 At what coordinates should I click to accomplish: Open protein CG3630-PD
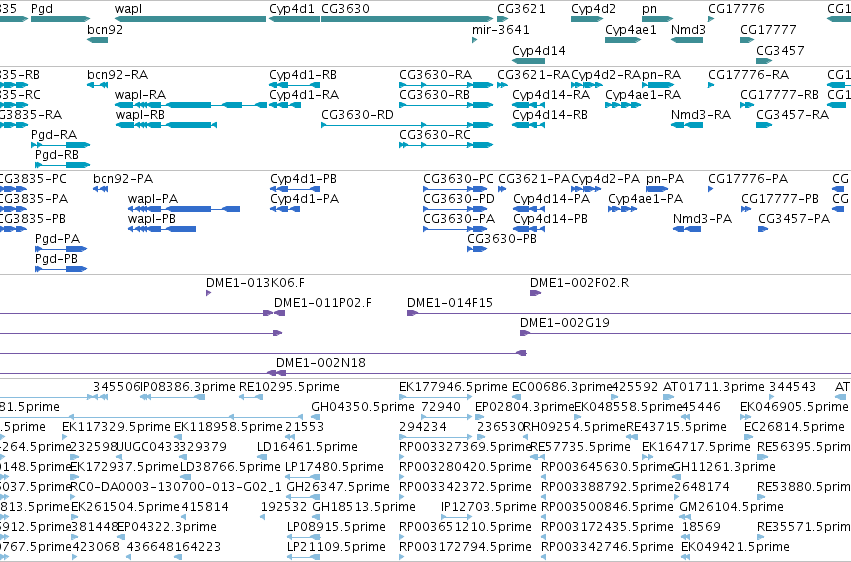(459, 199)
